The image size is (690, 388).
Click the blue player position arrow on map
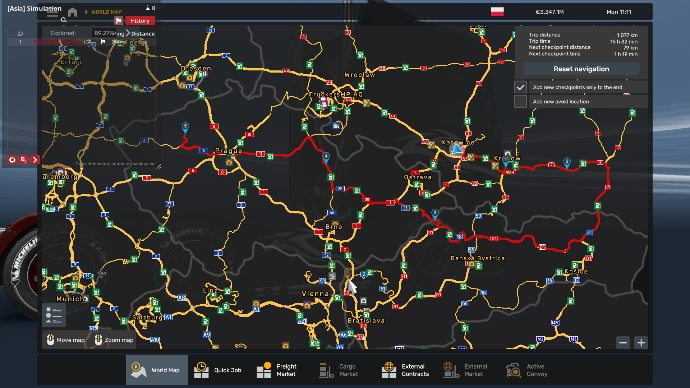tap(457, 150)
